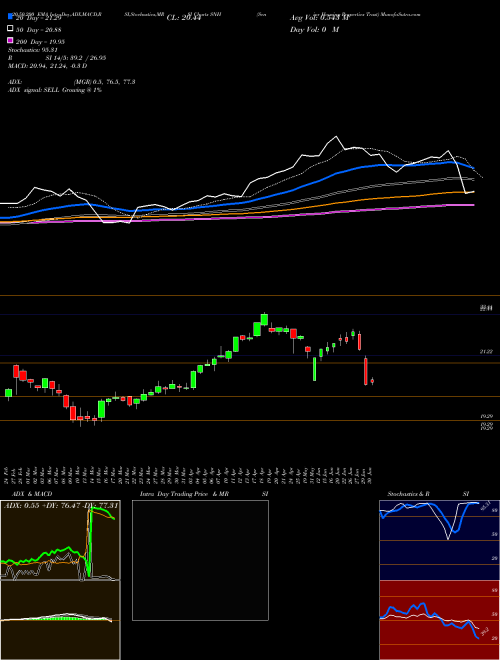Click the 21.22 price axis label
Viewport: 500px width, 660px height.
click(x=487, y=351)
